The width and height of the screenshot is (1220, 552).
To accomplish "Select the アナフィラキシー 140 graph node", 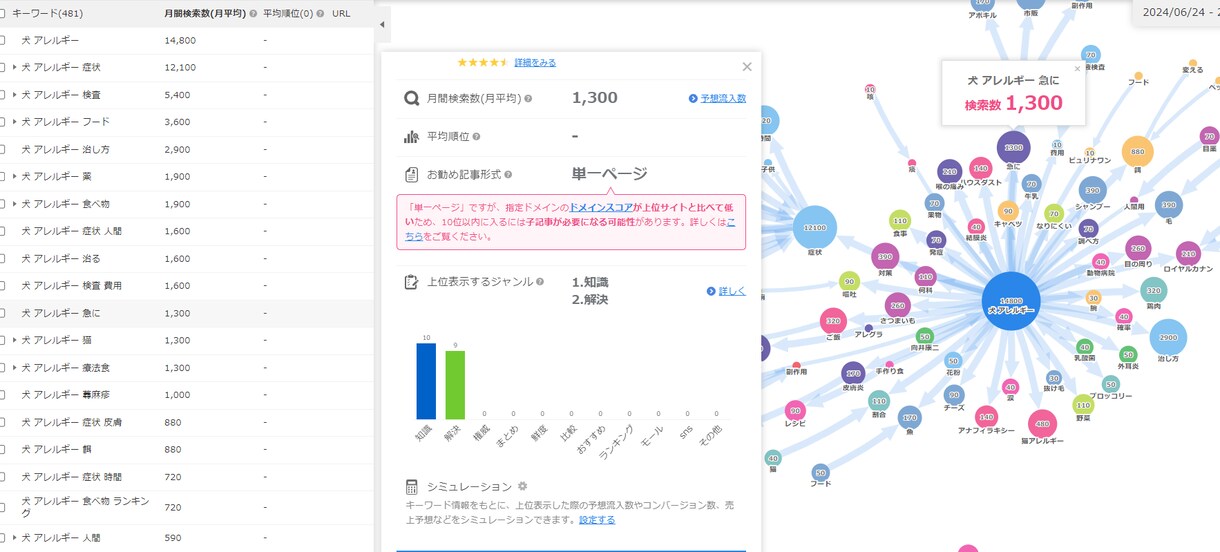I will pos(986,418).
